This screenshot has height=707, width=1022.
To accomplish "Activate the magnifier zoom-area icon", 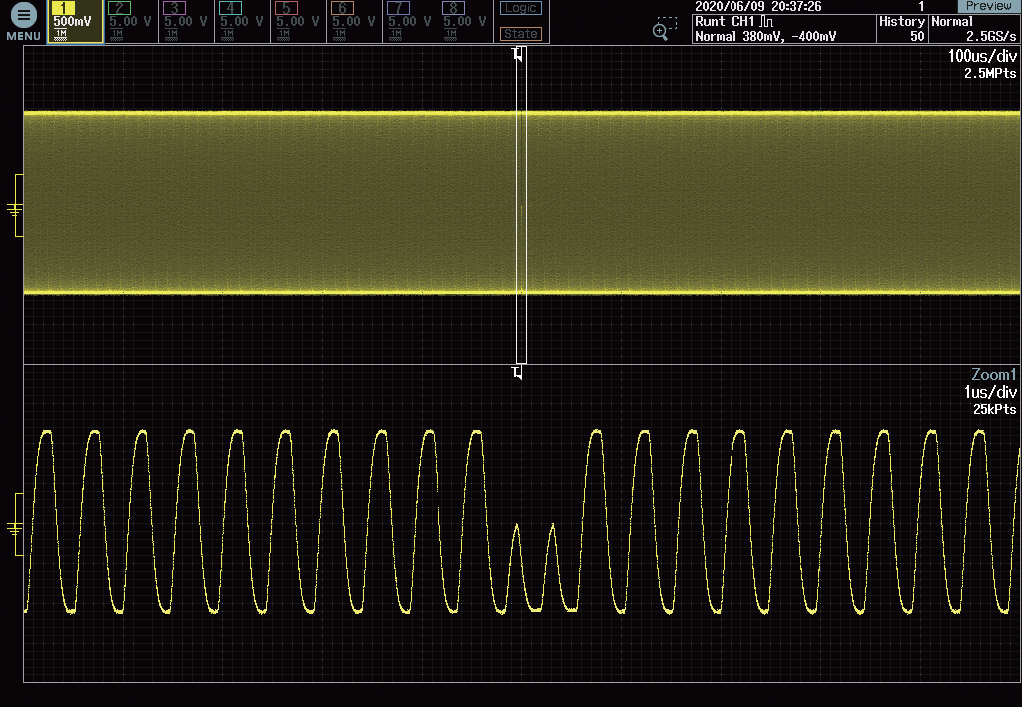I will pyautogui.click(x=664, y=29).
